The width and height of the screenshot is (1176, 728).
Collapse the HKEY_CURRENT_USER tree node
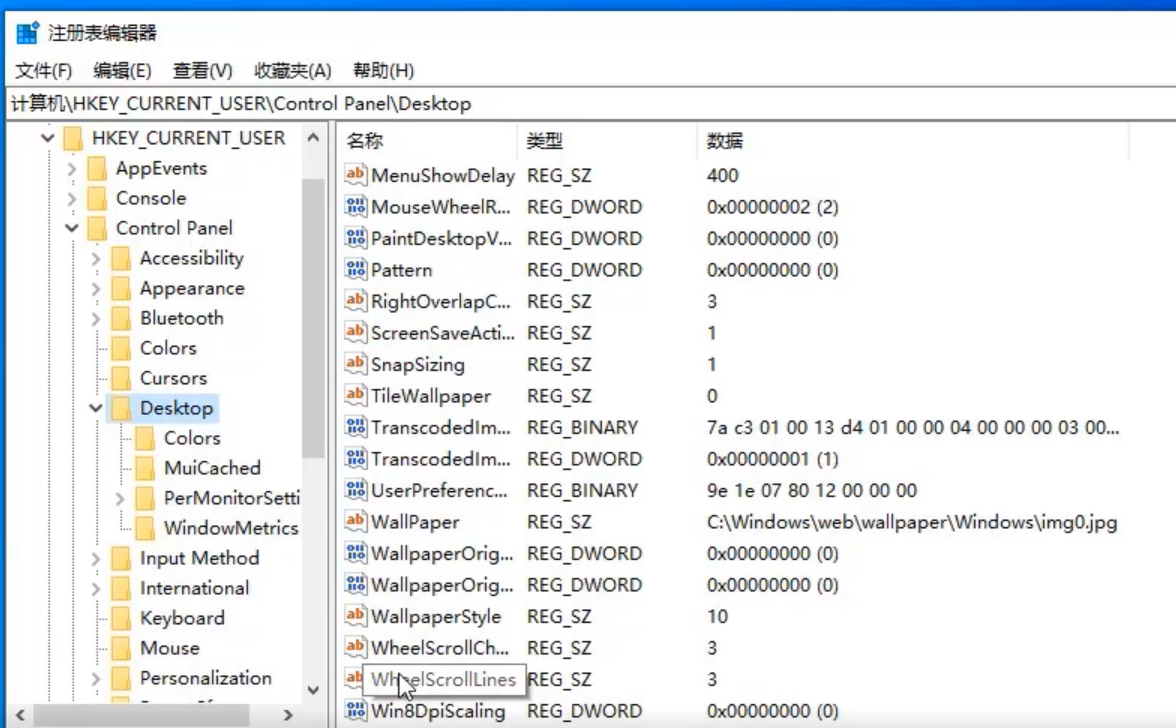48,138
